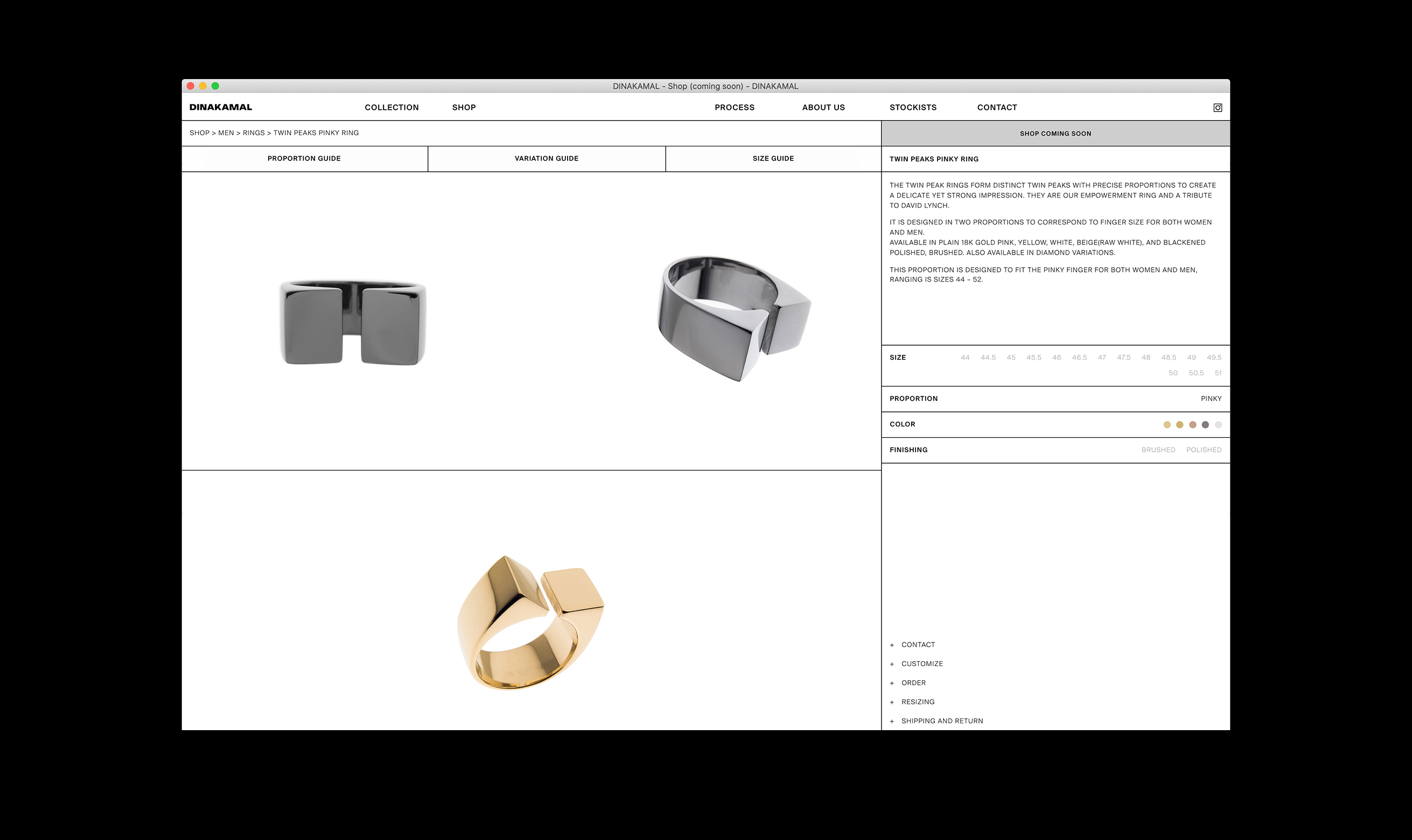Open the Proportion Guide tab
The height and width of the screenshot is (840, 1412).
point(304,158)
